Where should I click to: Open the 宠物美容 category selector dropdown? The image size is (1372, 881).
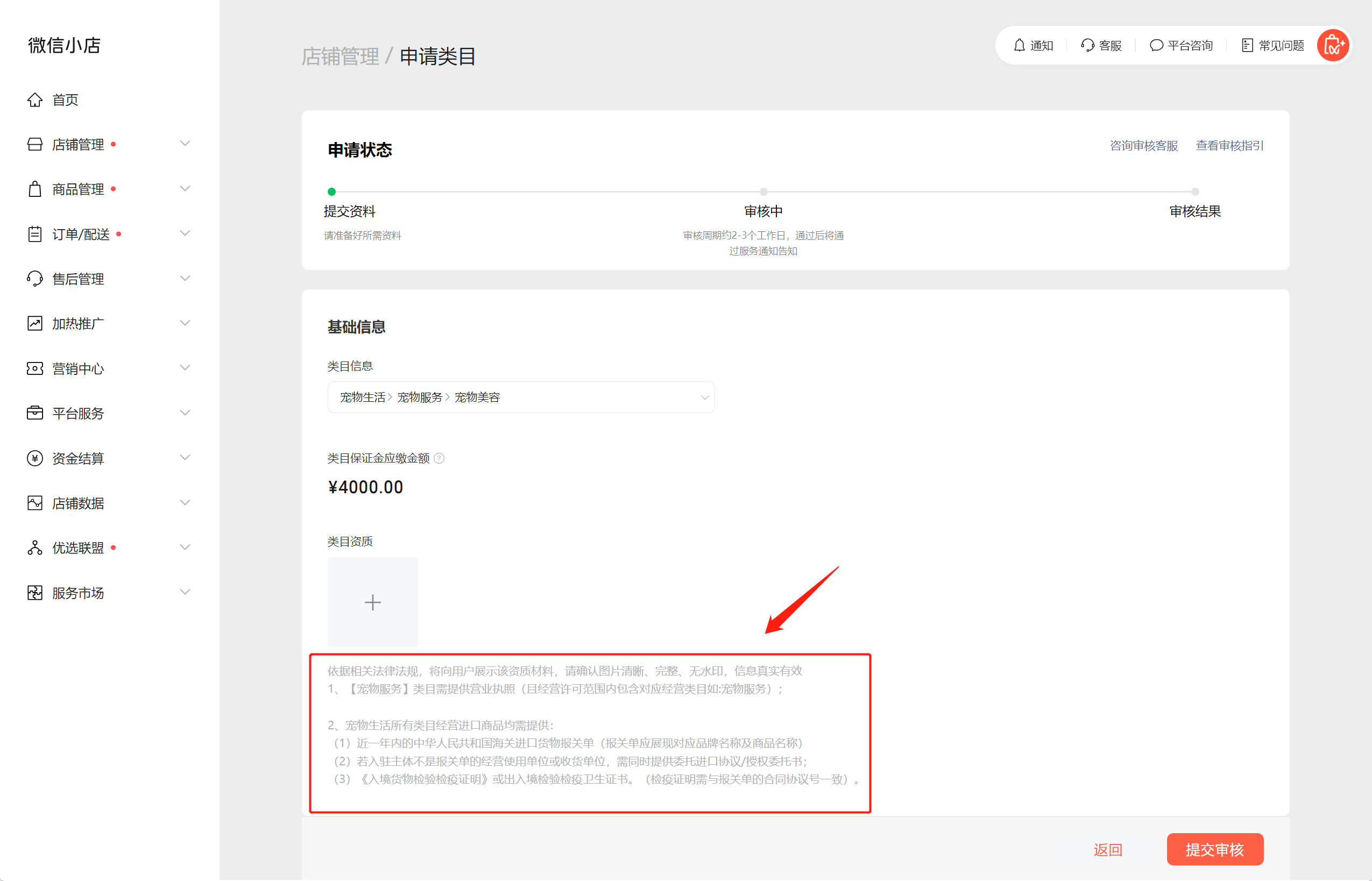point(704,397)
